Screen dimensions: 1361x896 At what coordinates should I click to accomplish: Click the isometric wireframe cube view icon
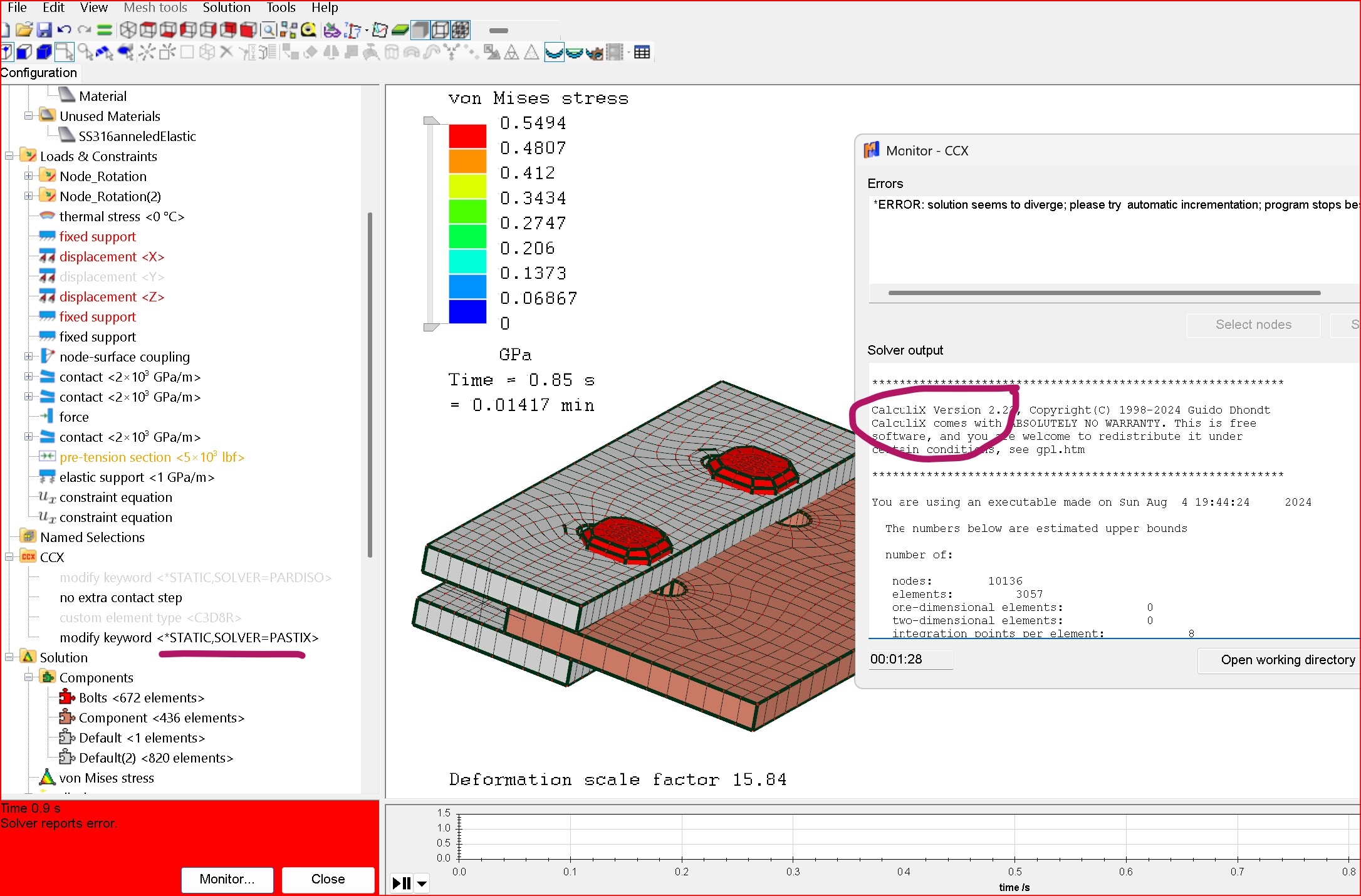click(128, 29)
